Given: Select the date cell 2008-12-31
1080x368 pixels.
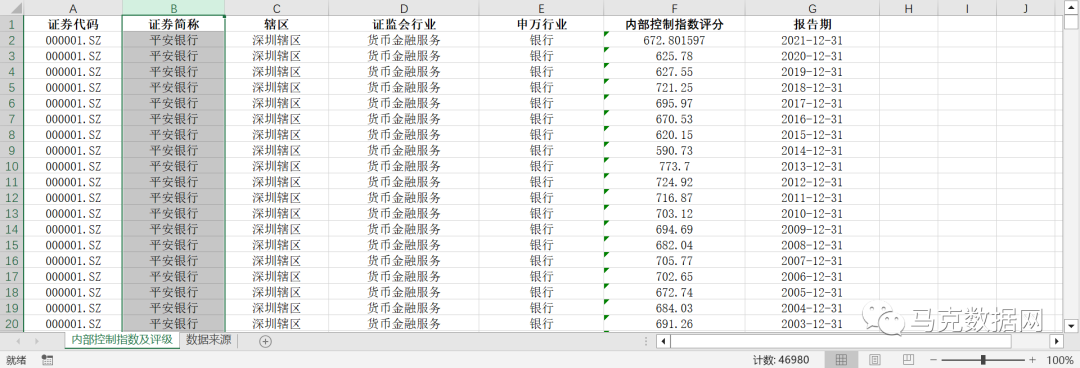Looking at the screenshot, I should click(x=812, y=245).
